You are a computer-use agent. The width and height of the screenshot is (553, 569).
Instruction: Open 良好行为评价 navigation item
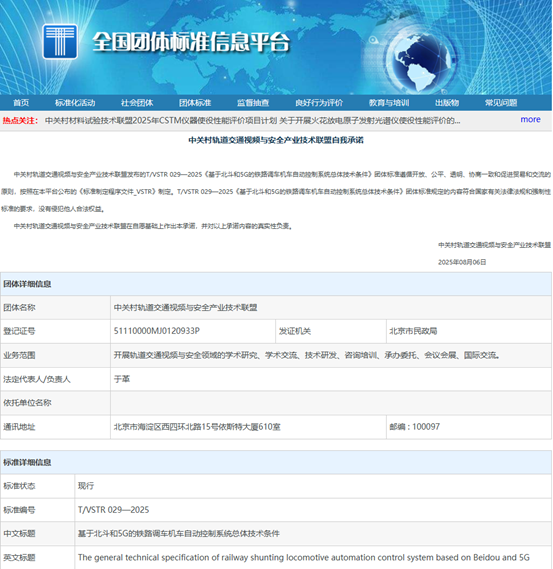click(x=319, y=103)
